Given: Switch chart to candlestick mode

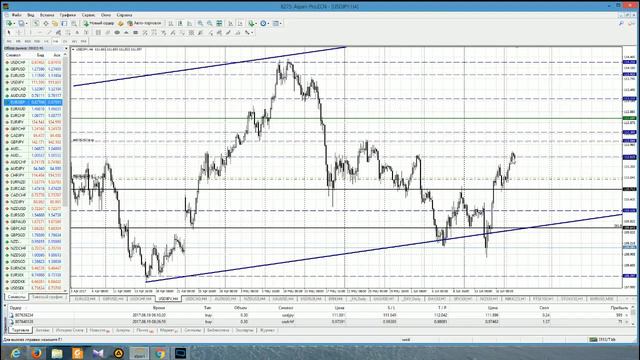Looking at the screenshot, I should click(x=180, y=24).
